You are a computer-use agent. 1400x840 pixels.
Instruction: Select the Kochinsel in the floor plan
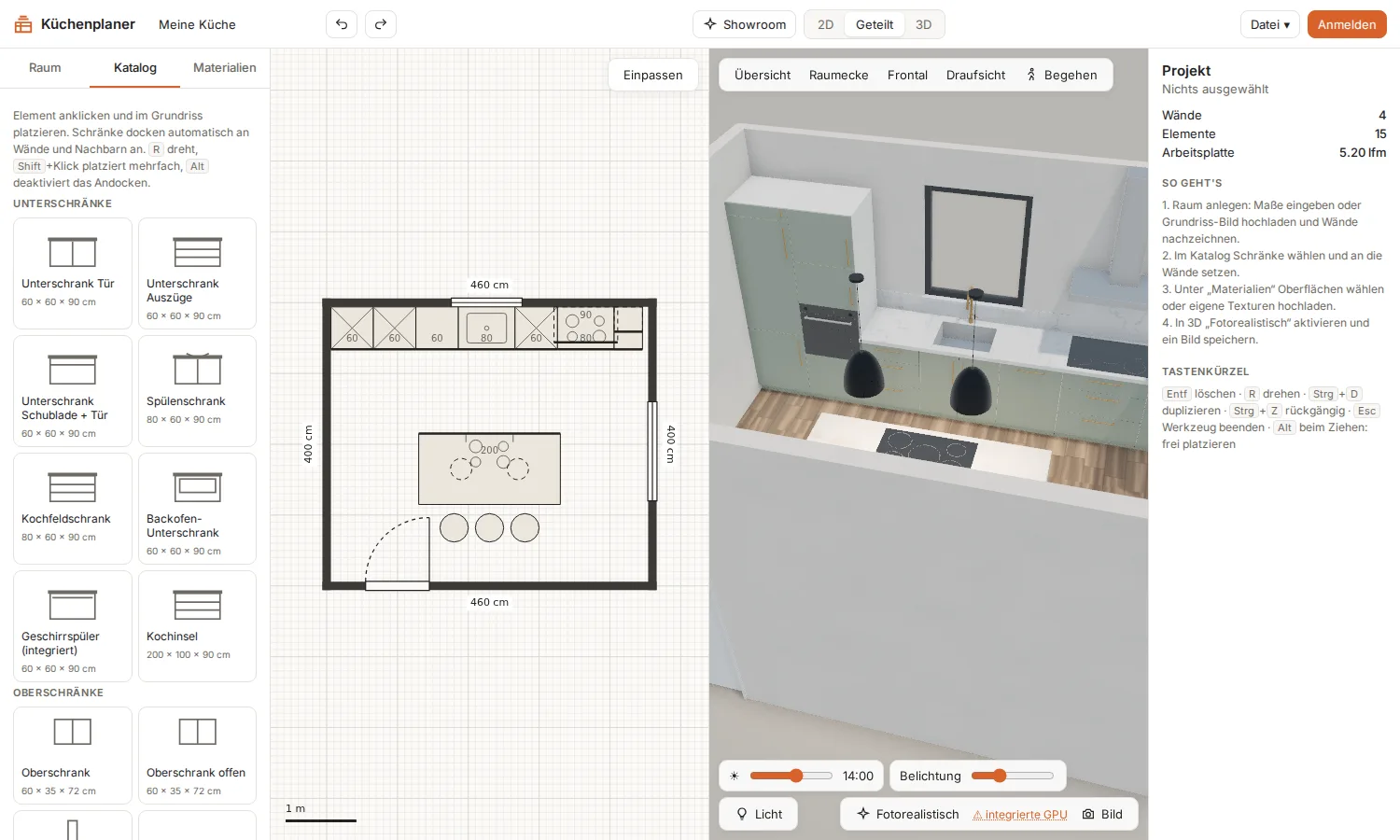490,469
